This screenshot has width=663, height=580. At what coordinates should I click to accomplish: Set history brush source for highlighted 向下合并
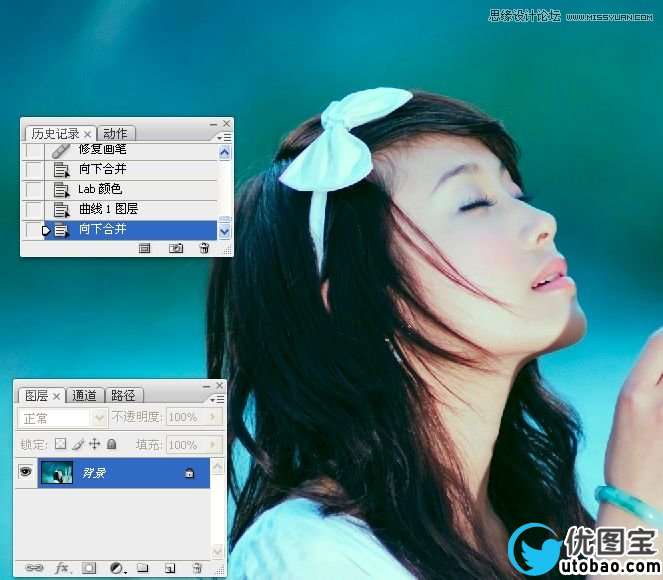[x=33, y=230]
